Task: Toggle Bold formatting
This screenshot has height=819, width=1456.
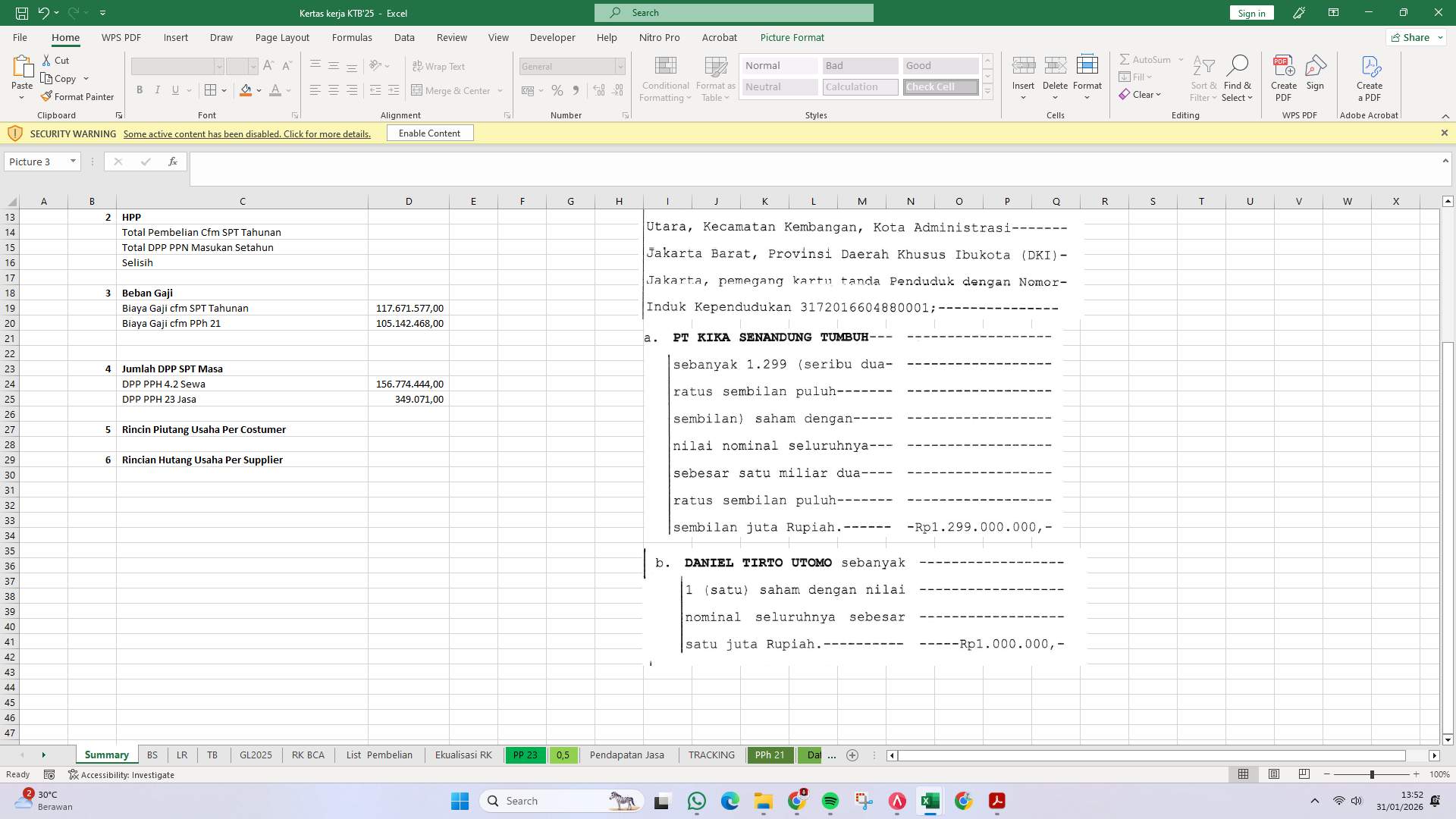Action: [x=140, y=89]
